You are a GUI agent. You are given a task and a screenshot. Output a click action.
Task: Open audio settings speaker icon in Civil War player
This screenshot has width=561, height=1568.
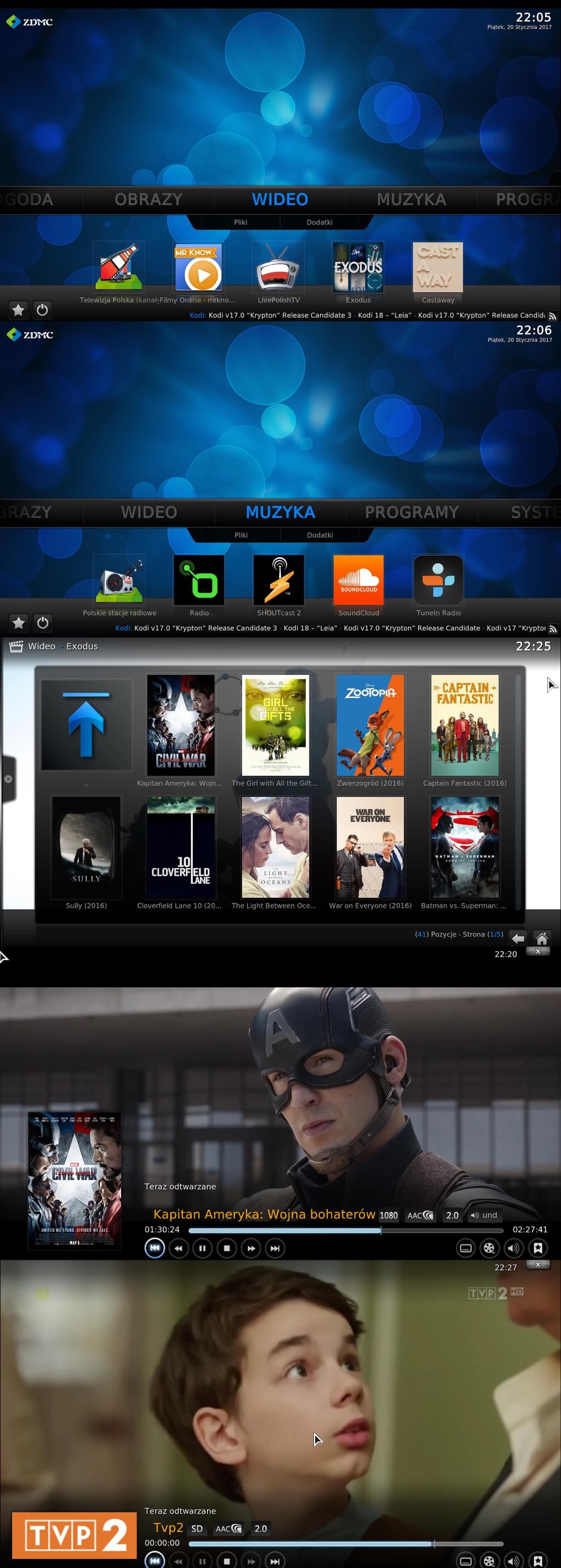pyautogui.click(x=513, y=1249)
